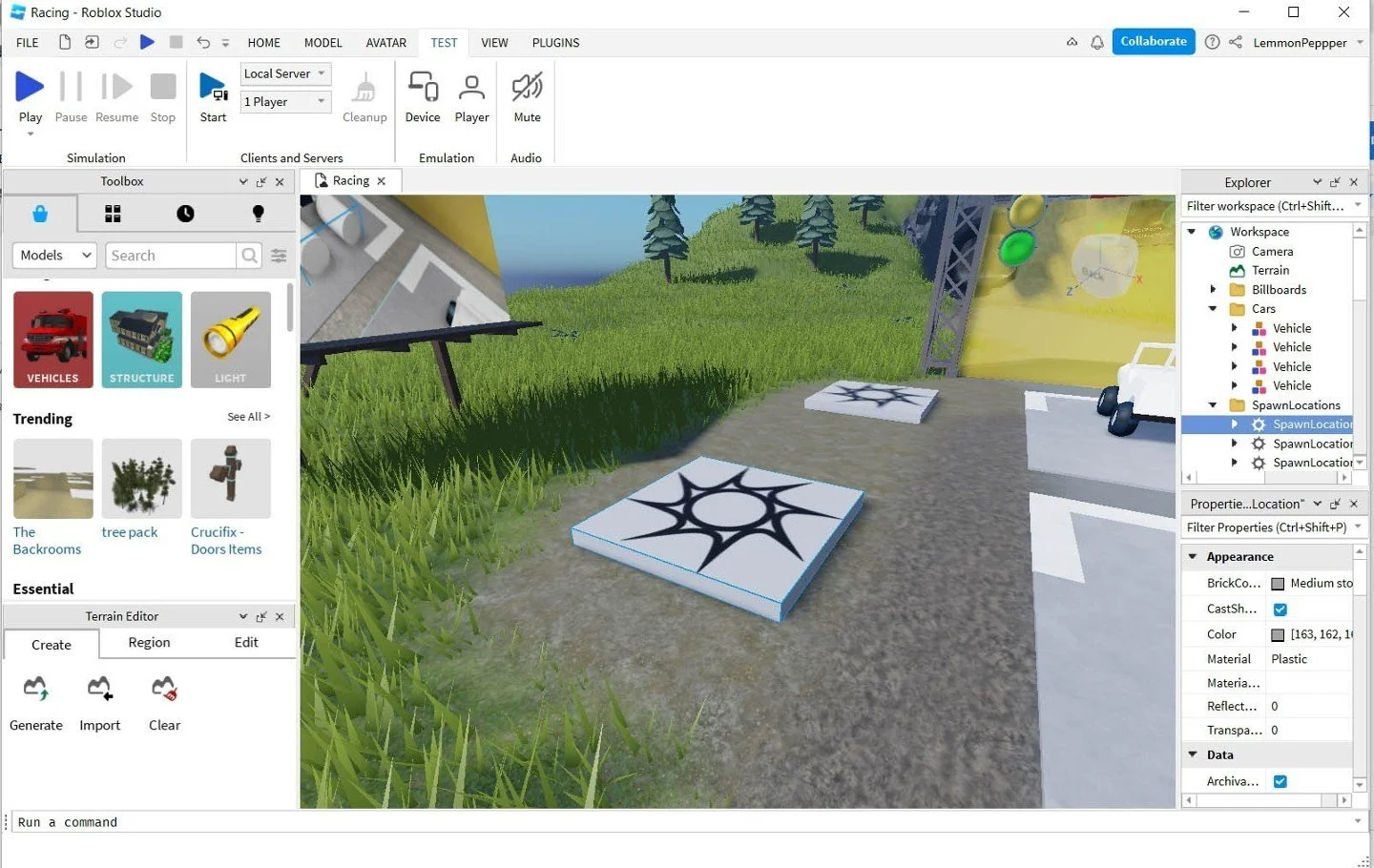Collapse the Appearance properties section
The width and height of the screenshot is (1374, 868).
[x=1193, y=557]
